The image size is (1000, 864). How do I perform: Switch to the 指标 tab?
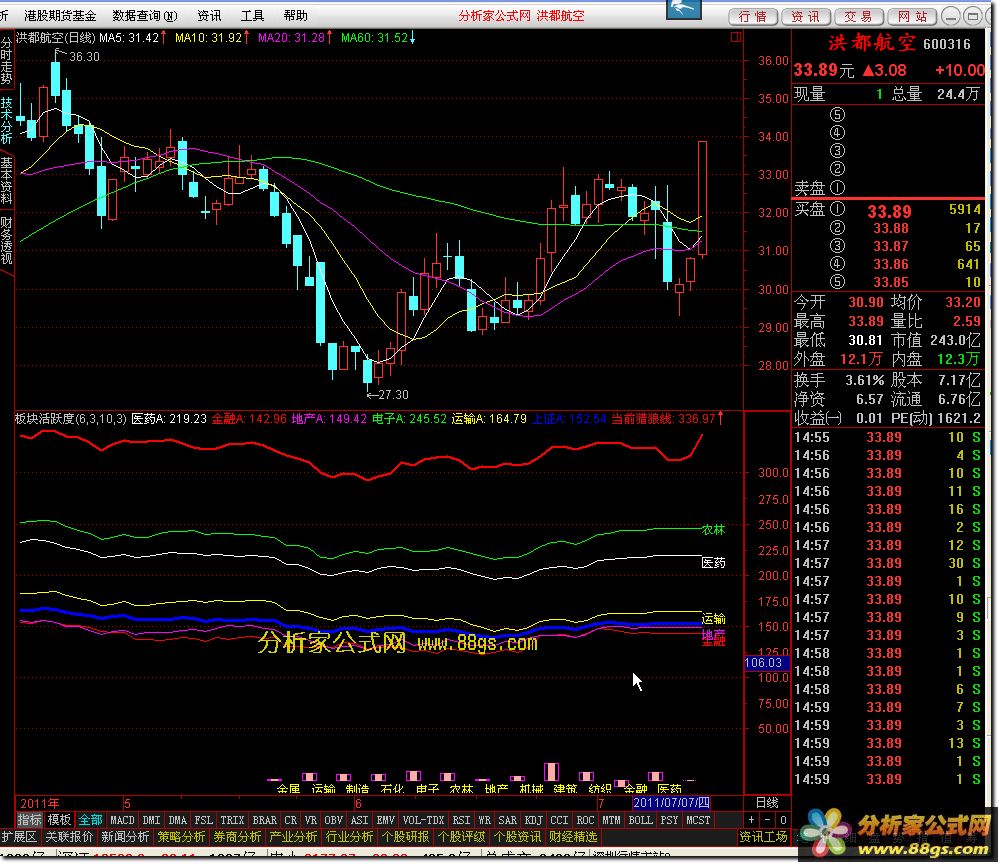tap(29, 820)
